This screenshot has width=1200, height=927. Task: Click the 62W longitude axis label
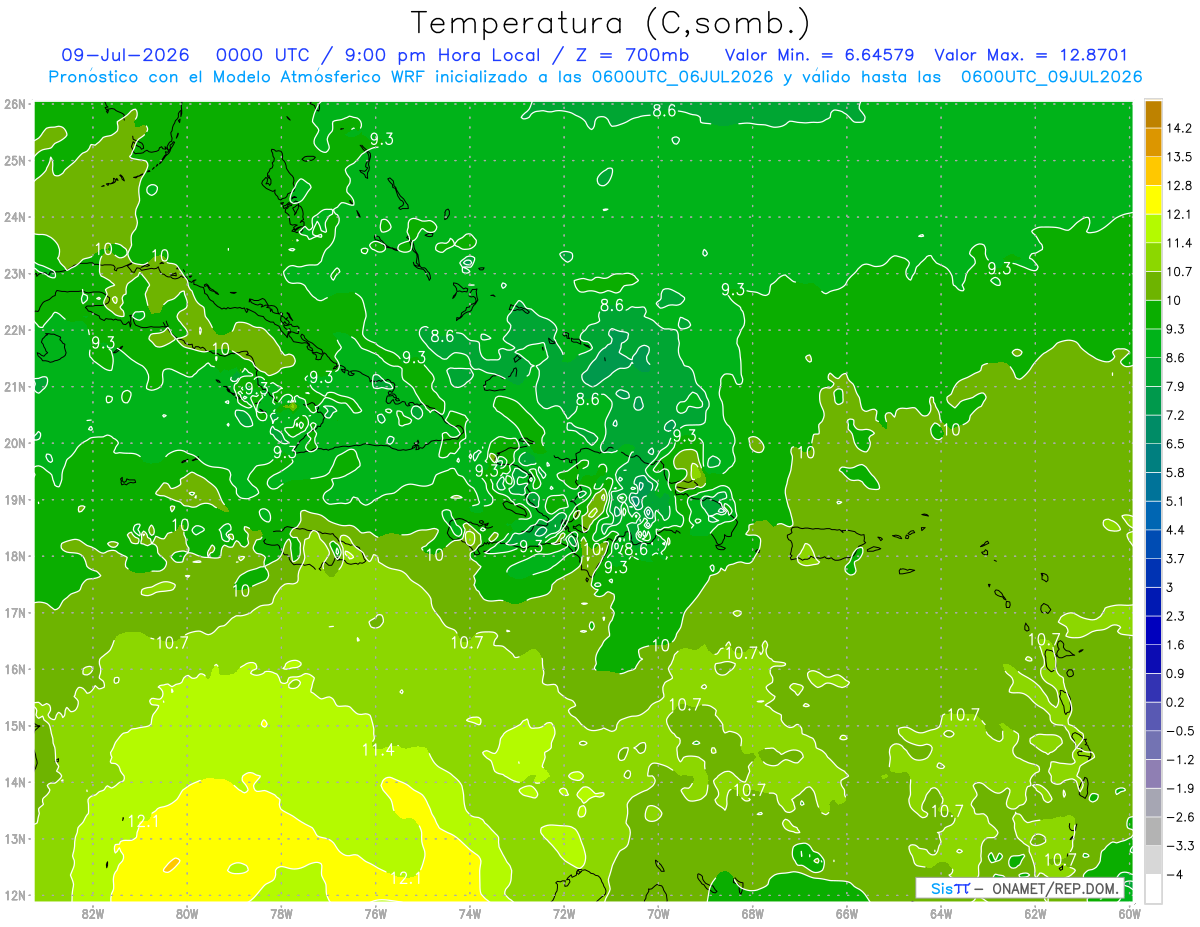coord(1036,913)
